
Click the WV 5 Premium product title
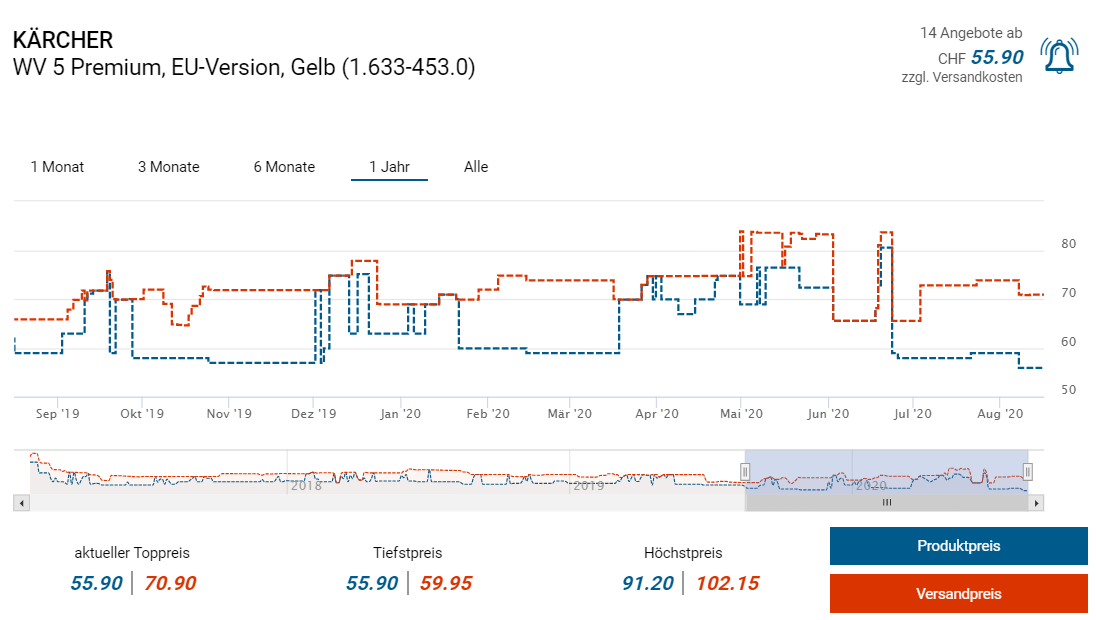243,68
